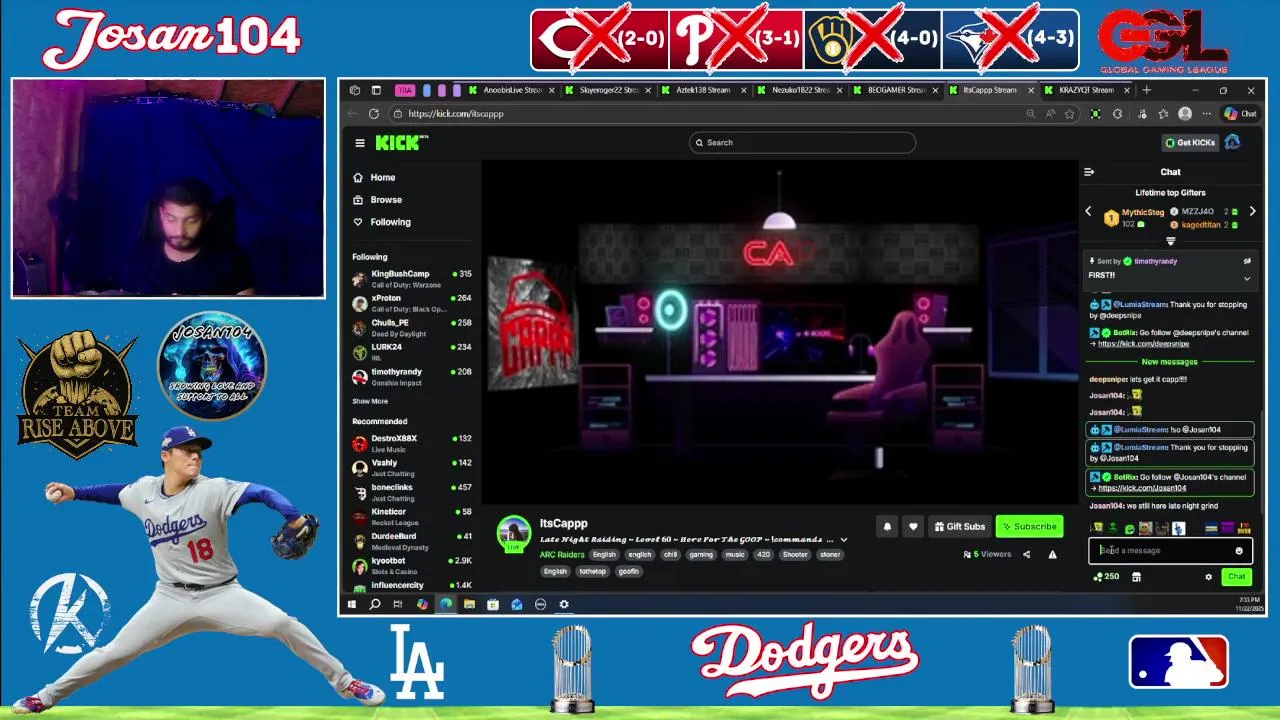Click the Gift Subs button
This screenshot has height=720, width=1280.
click(x=960, y=527)
